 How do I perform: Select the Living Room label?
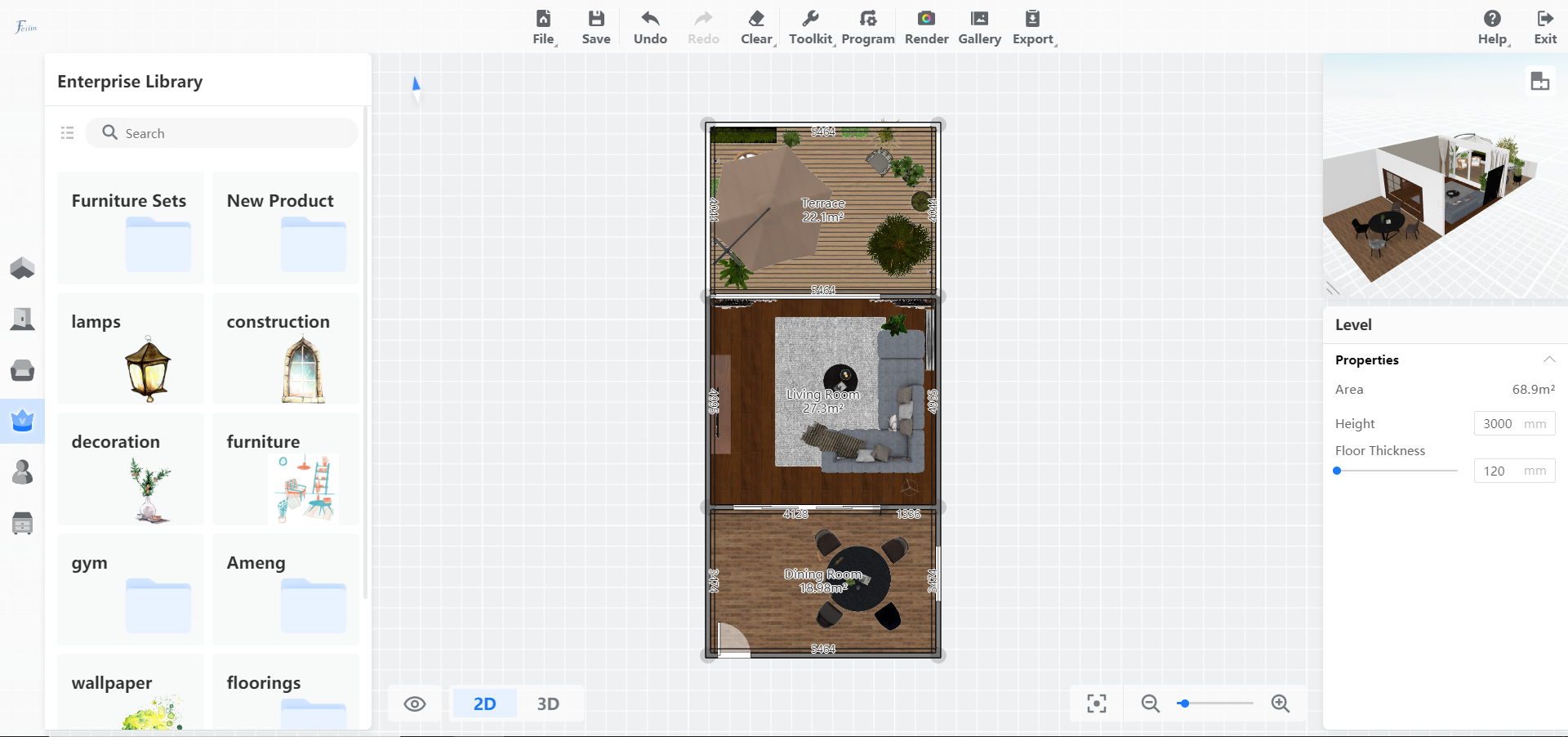pos(823,401)
